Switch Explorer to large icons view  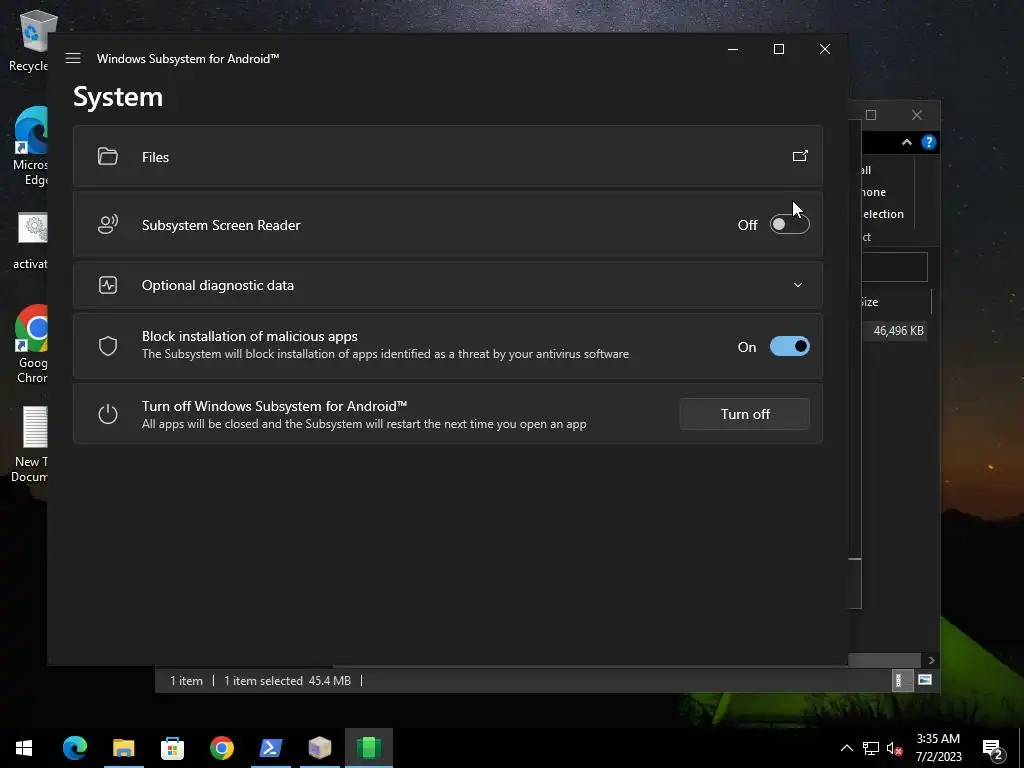[x=925, y=680]
